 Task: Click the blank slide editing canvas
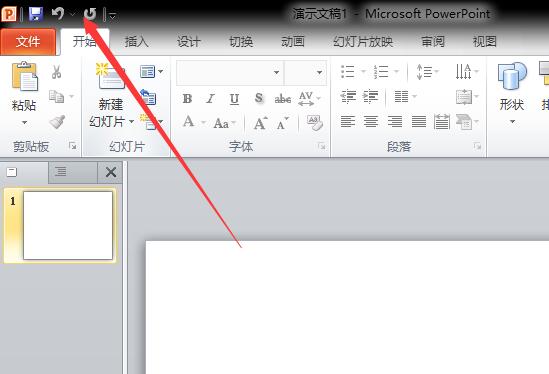(347, 307)
